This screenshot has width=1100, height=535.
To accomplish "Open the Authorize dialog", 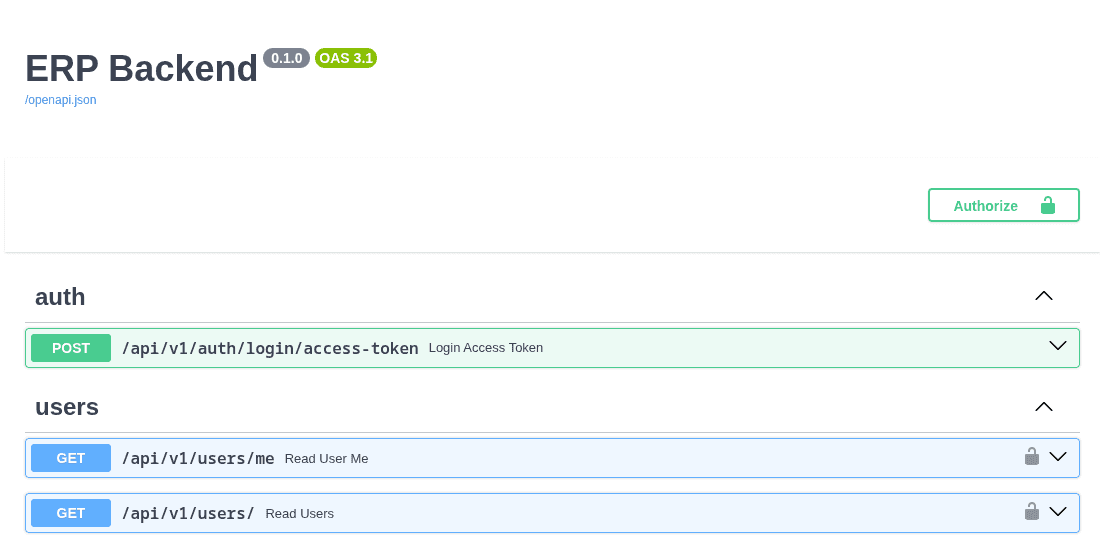I will point(1003,205).
